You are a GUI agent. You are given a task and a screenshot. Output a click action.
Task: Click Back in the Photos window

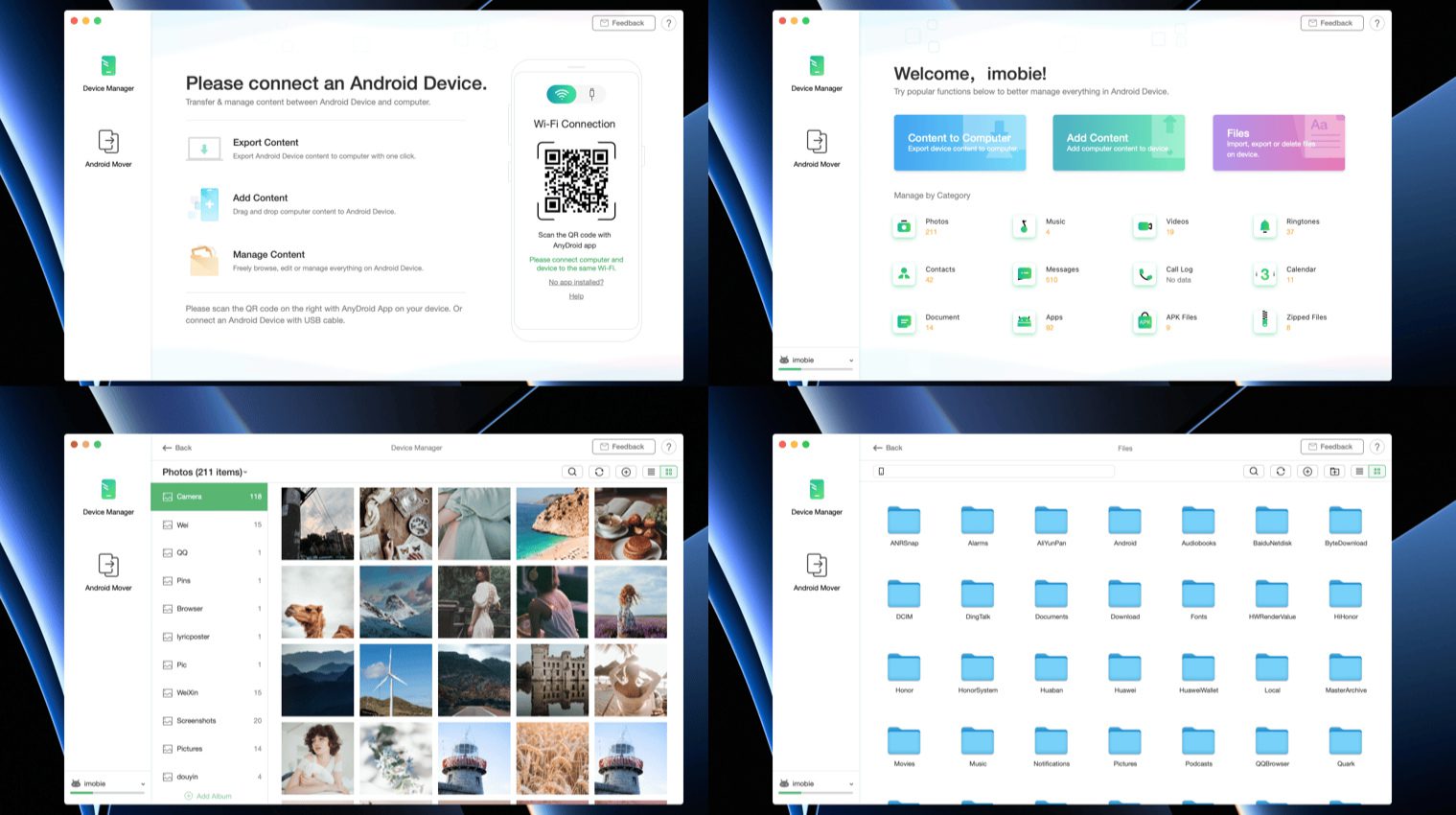177,448
